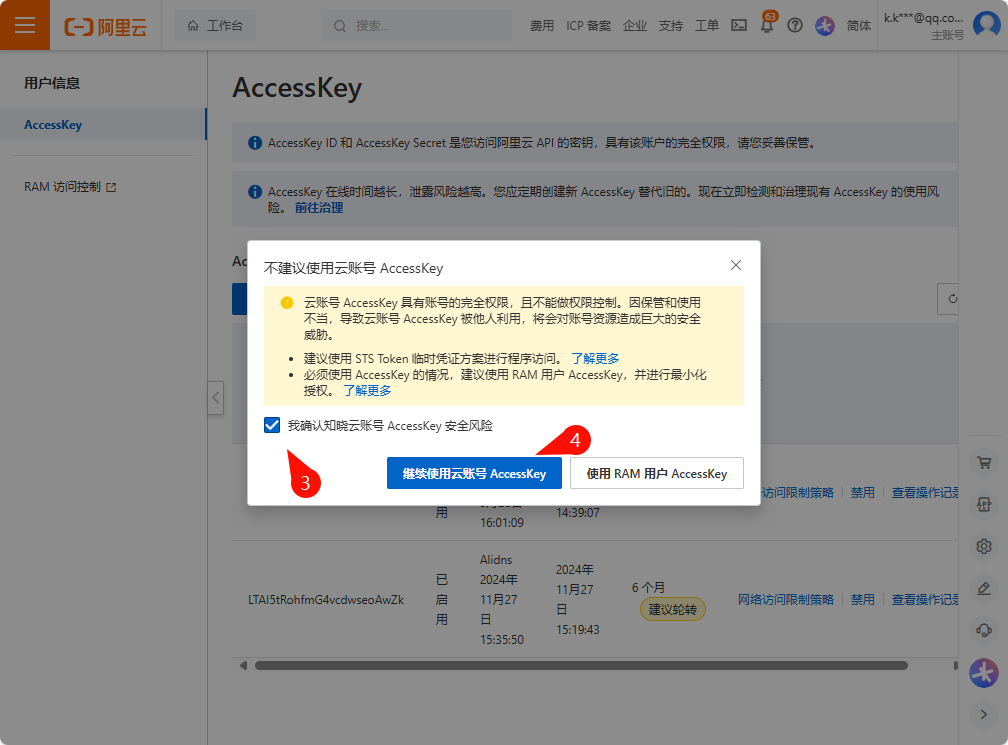Open 了解更多 link after 授权

pyautogui.click(x=367, y=391)
